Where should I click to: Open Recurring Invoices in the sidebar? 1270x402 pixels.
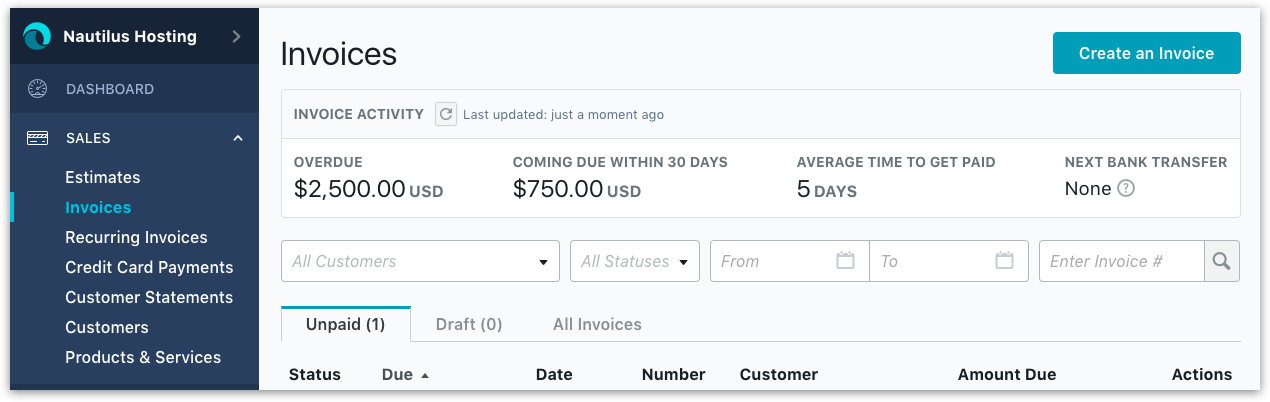tap(136, 237)
